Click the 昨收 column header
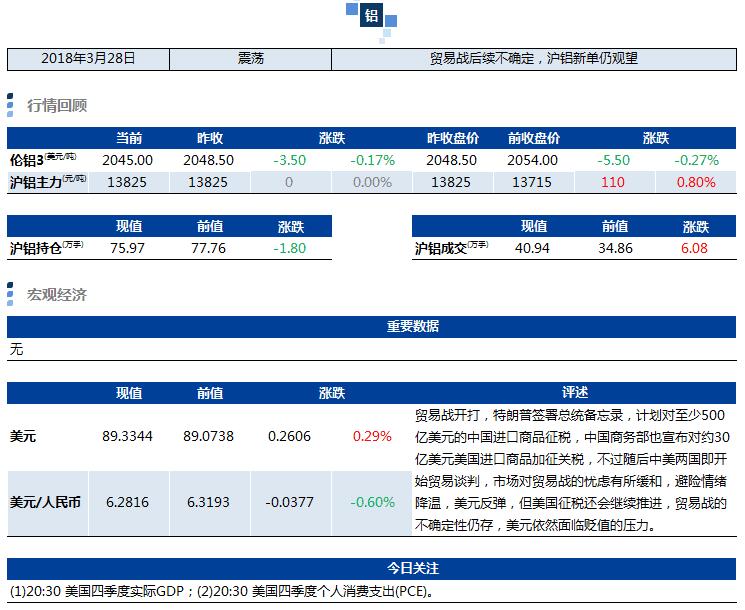The image size is (745, 610). [x=210, y=138]
